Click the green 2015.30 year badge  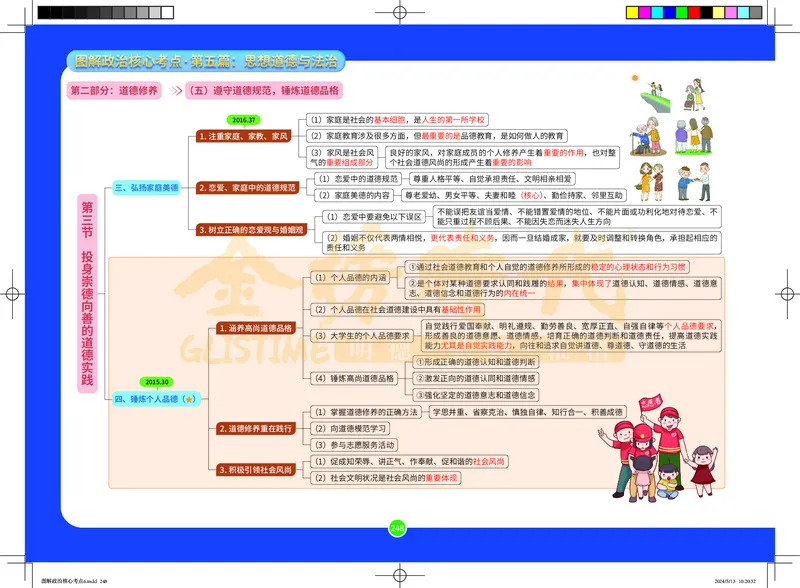tap(156, 380)
